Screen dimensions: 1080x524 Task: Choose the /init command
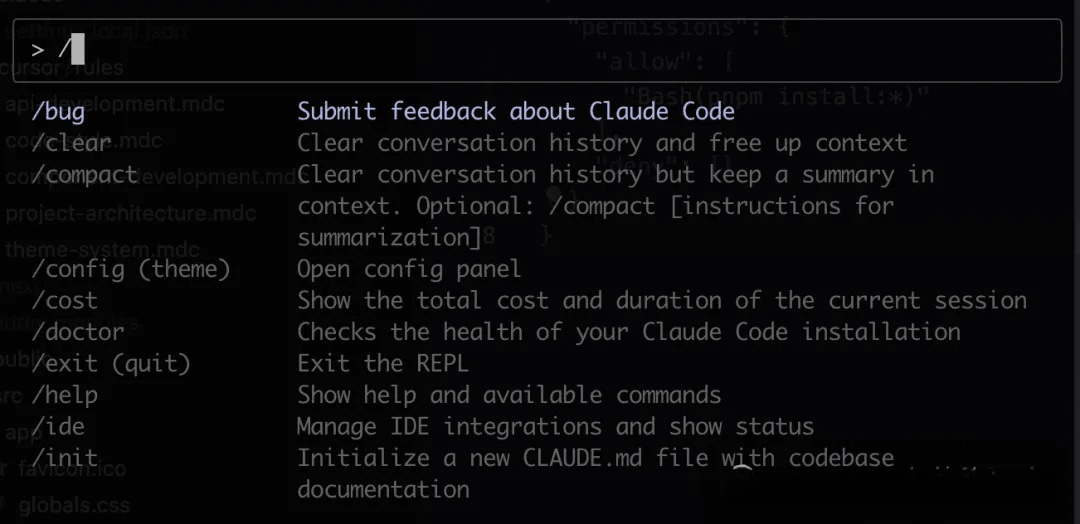pyautogui.click(x=64, y=458)
